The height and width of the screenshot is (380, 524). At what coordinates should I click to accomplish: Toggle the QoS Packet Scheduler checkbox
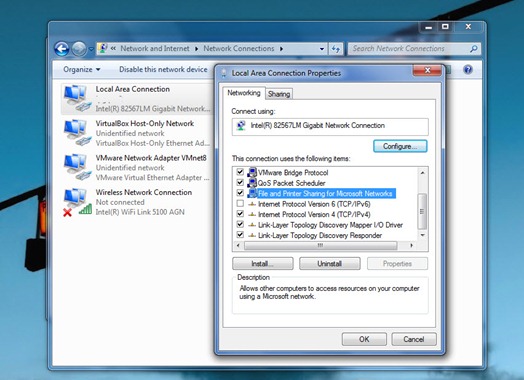pos(240,182)
